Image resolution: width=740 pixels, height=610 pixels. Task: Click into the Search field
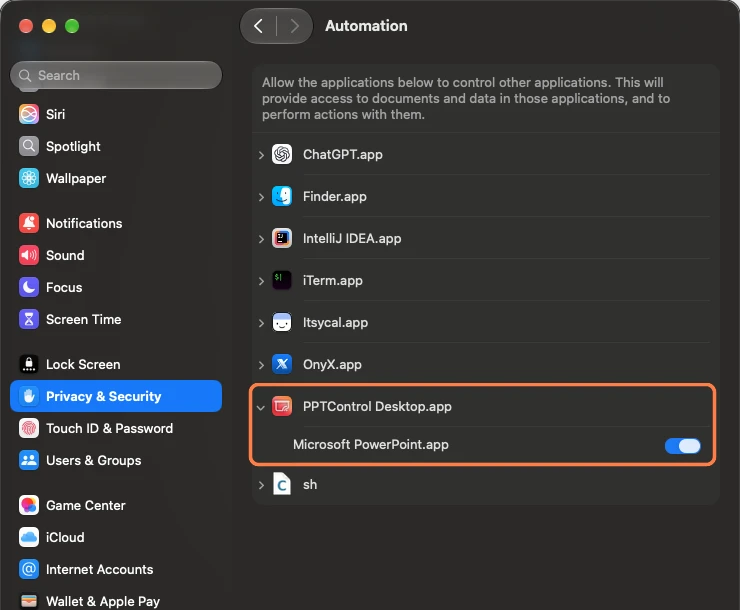coord(116,75)
